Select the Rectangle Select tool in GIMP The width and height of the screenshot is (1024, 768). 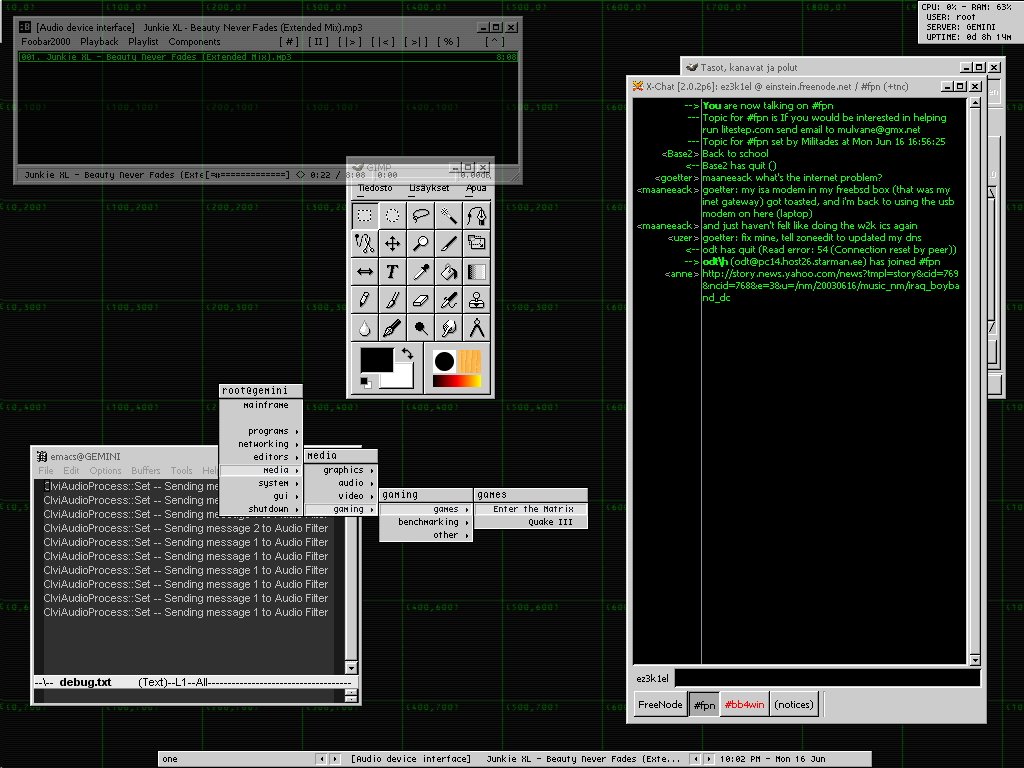pyautogui.click(x=364, y=216)
